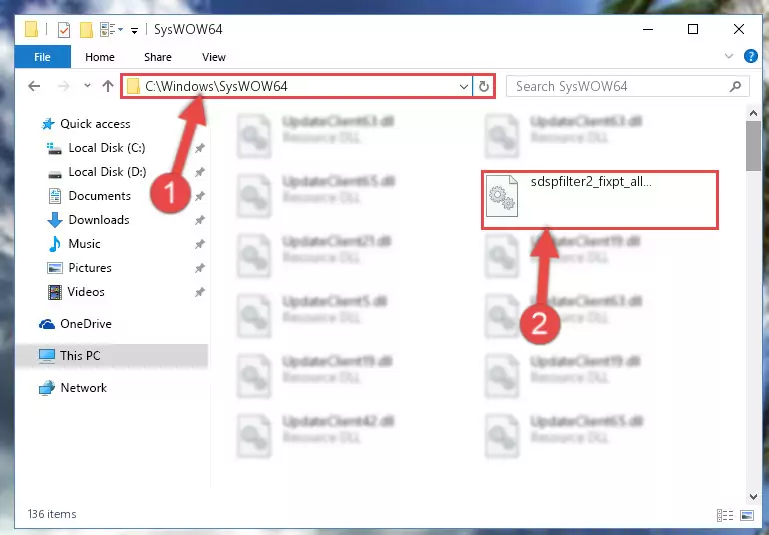
Task: Switch to Details view icon
Action: coord(724,515)
